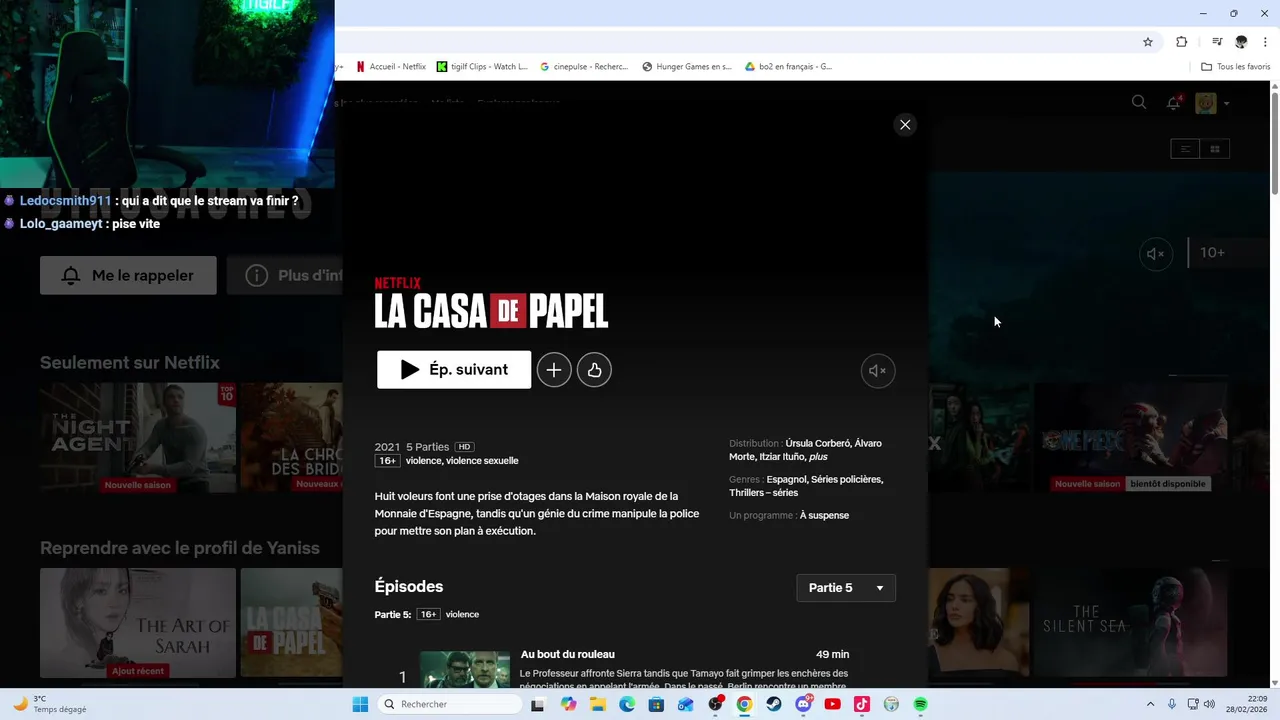Switch to Chrome on the taskbar
Image resolution: width=1280 pixels, height=720 pixels.
click(x=744, y=704)
